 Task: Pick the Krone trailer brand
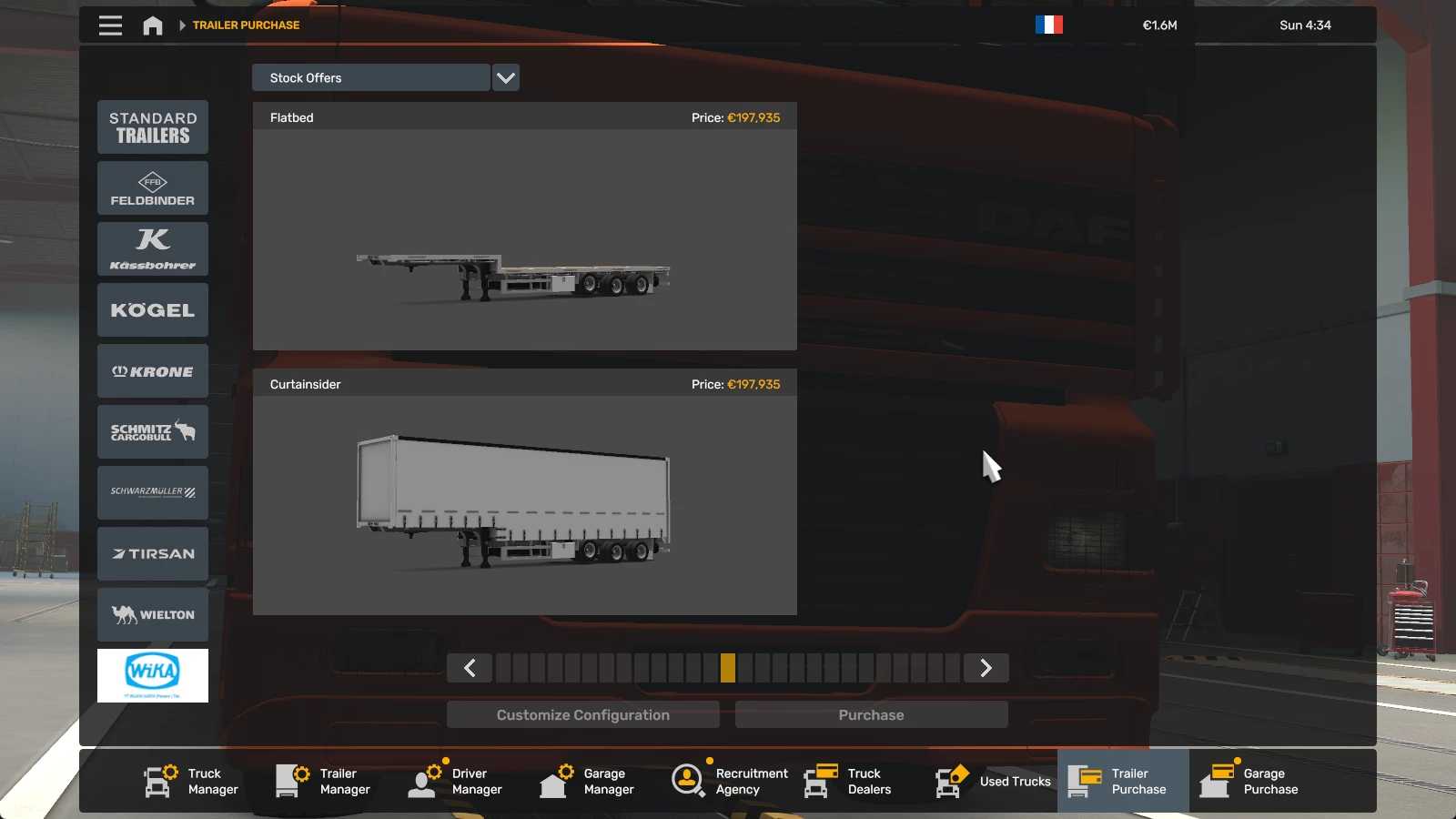tap(153, 371)
